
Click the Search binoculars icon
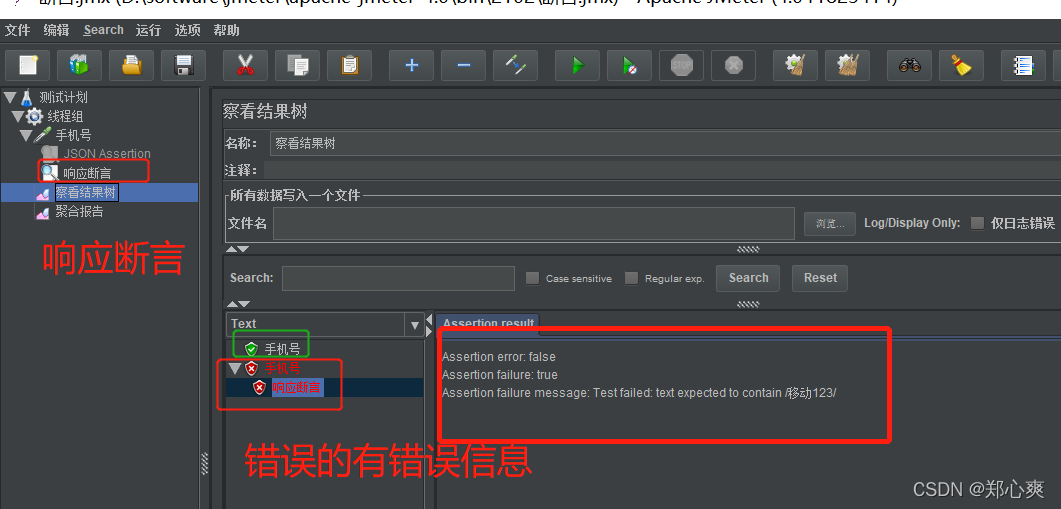(x=909, y=65)
